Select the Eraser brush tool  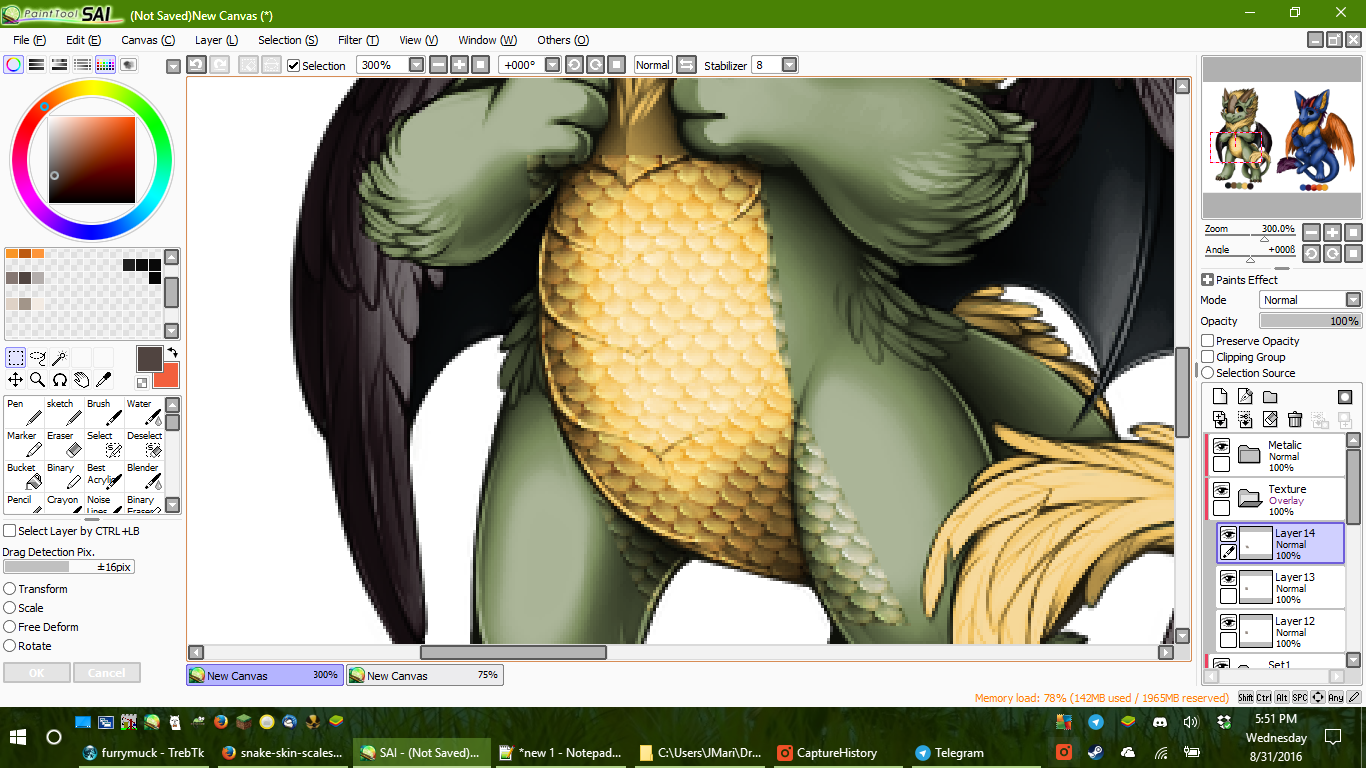tap(62, 444)
